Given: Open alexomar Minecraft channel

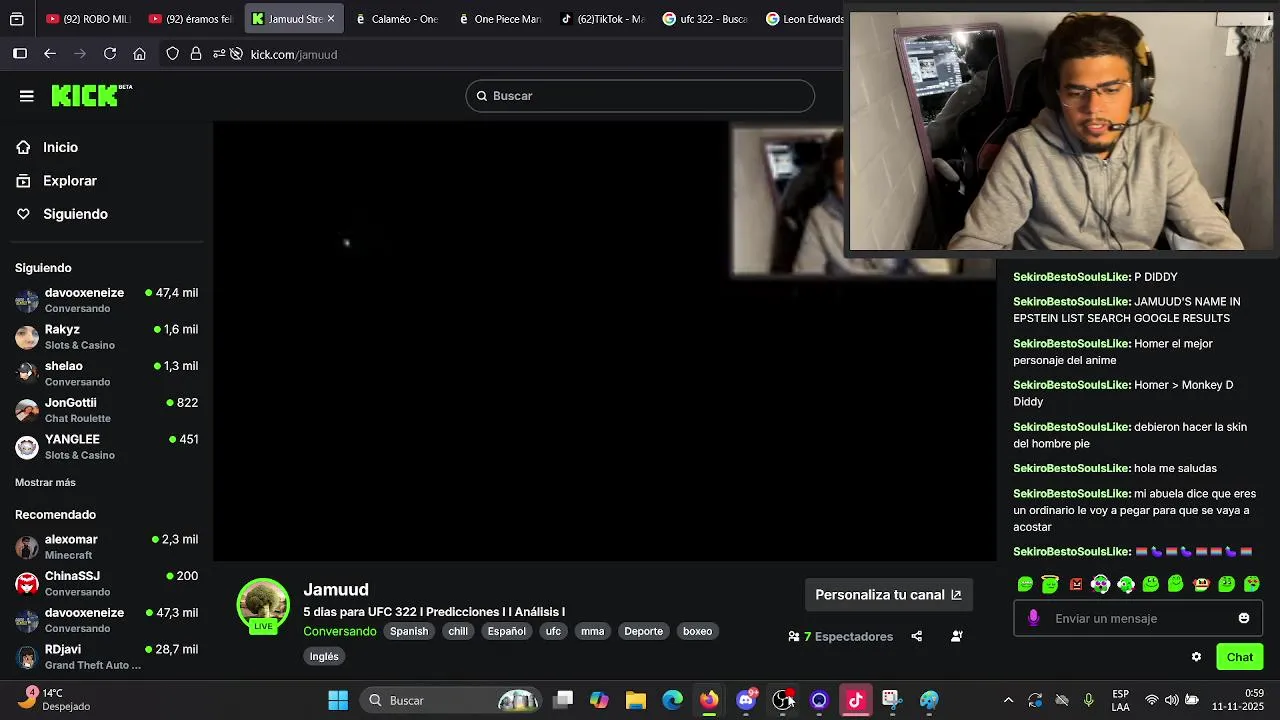Looking at the screenshot, I should 106,546.
